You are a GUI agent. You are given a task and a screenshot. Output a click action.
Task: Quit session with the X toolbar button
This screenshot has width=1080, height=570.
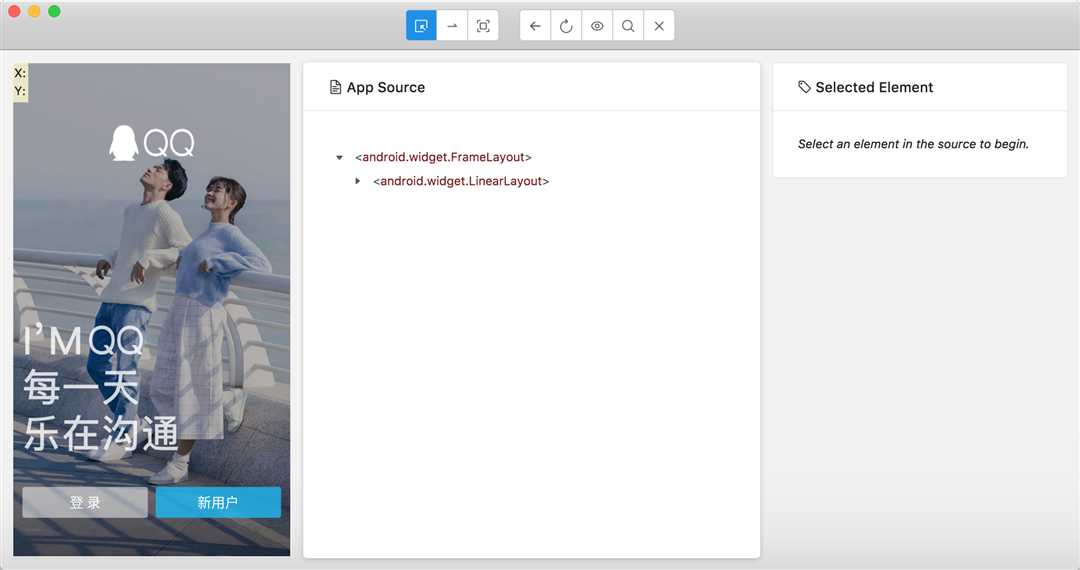[x=659, y=26]
